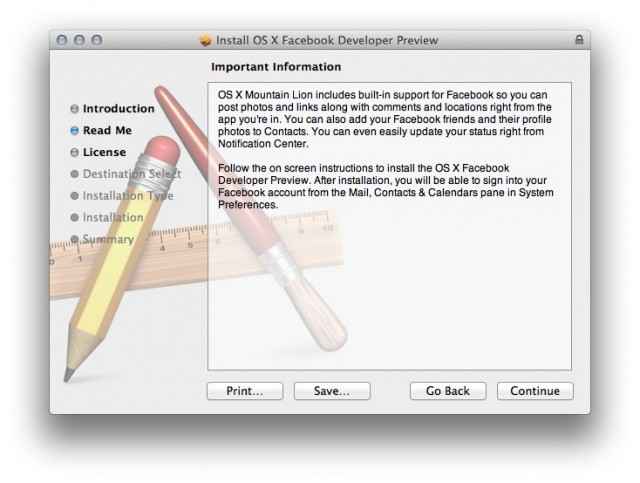Viewport: 640px width, 483px height.
Task: Click the Installation step label
Action: tap(113, 217)
